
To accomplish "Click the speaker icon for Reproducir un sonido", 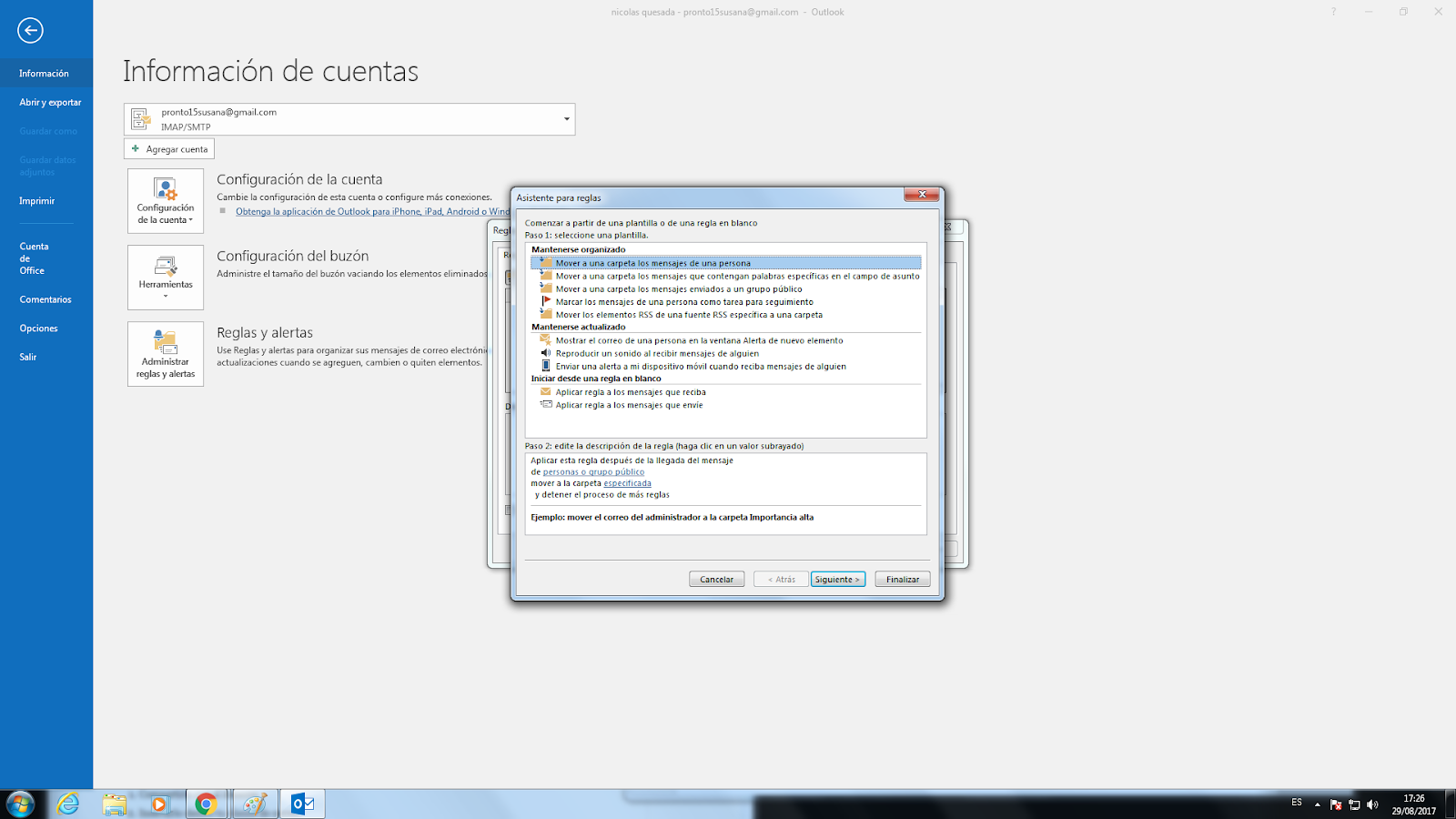I will [x=545, y=352].
